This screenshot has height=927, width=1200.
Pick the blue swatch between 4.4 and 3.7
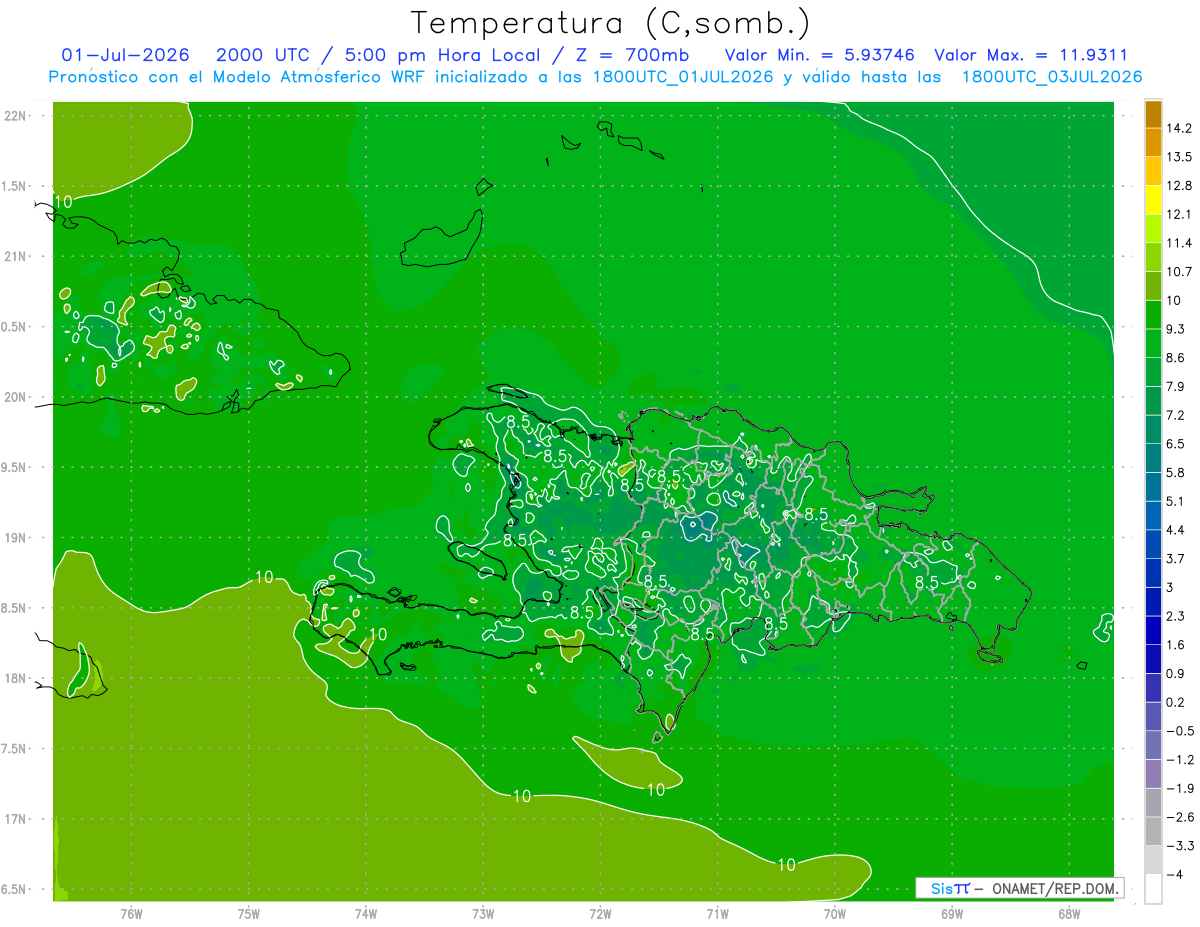click(x=1153, y=544)
